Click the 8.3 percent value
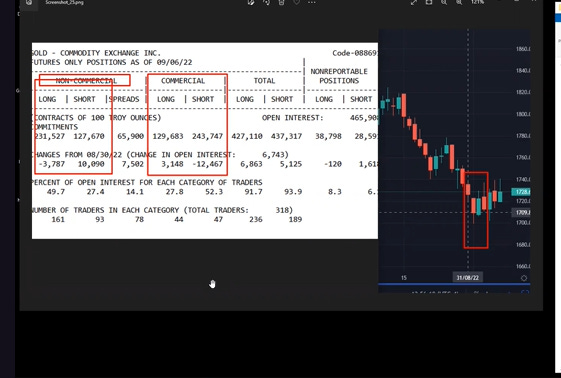 [x=335, y=192]
